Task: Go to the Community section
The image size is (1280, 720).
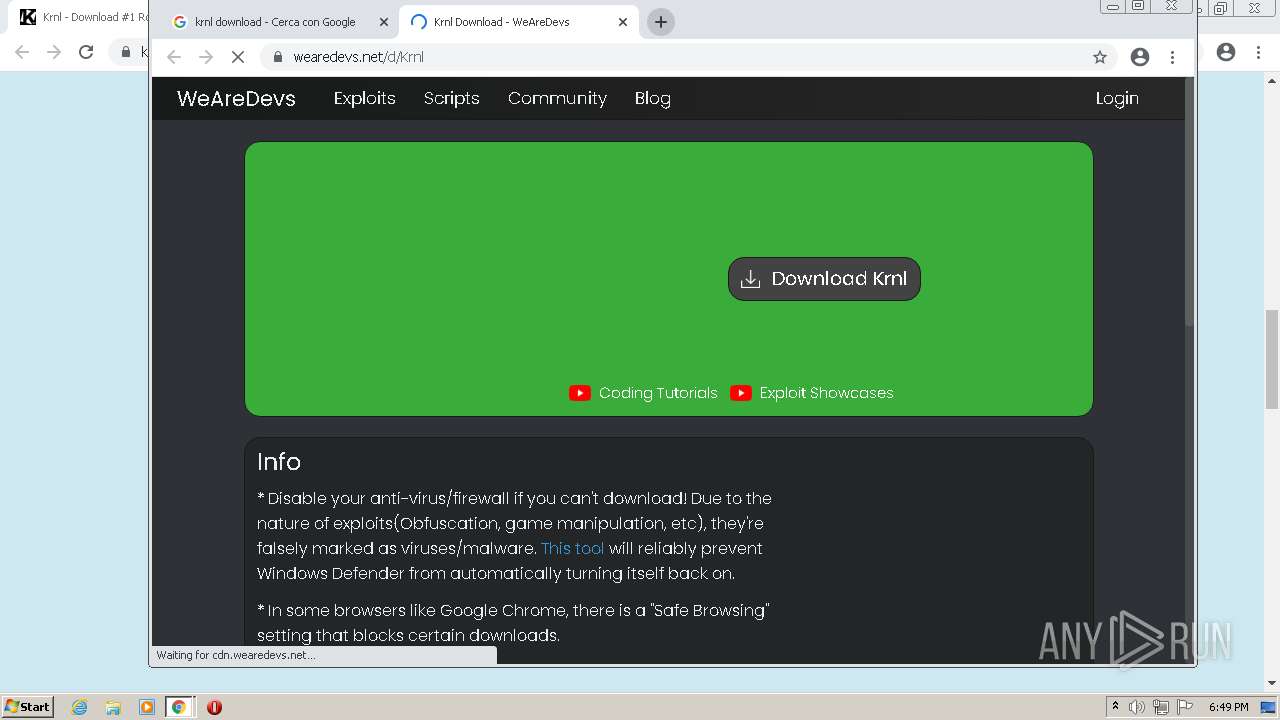Action: pyautogui.click(x=557, y=98)
